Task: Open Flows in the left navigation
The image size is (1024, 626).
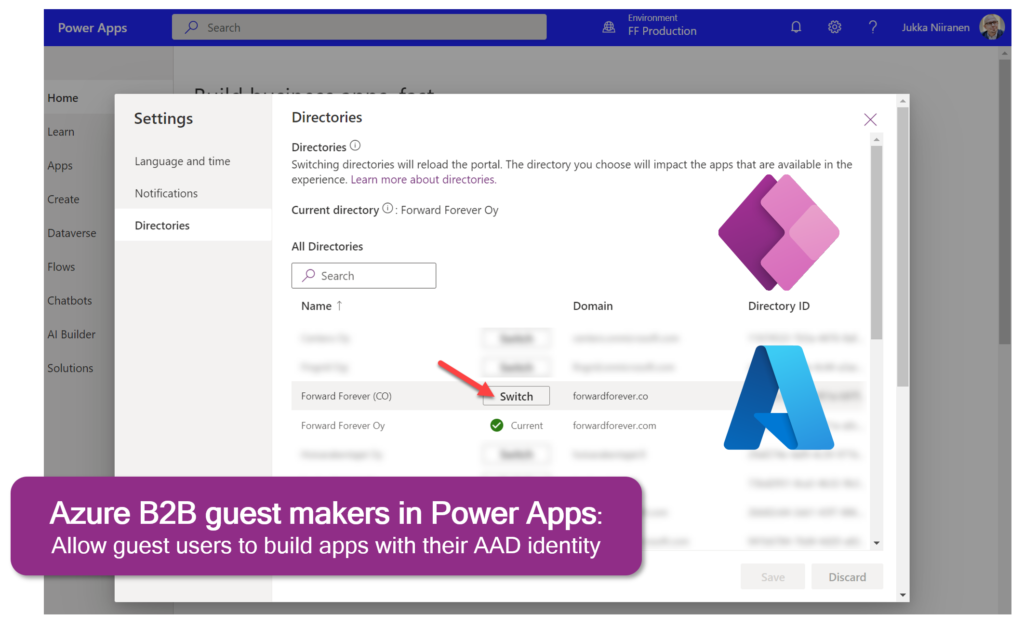Action: [61, 266]
